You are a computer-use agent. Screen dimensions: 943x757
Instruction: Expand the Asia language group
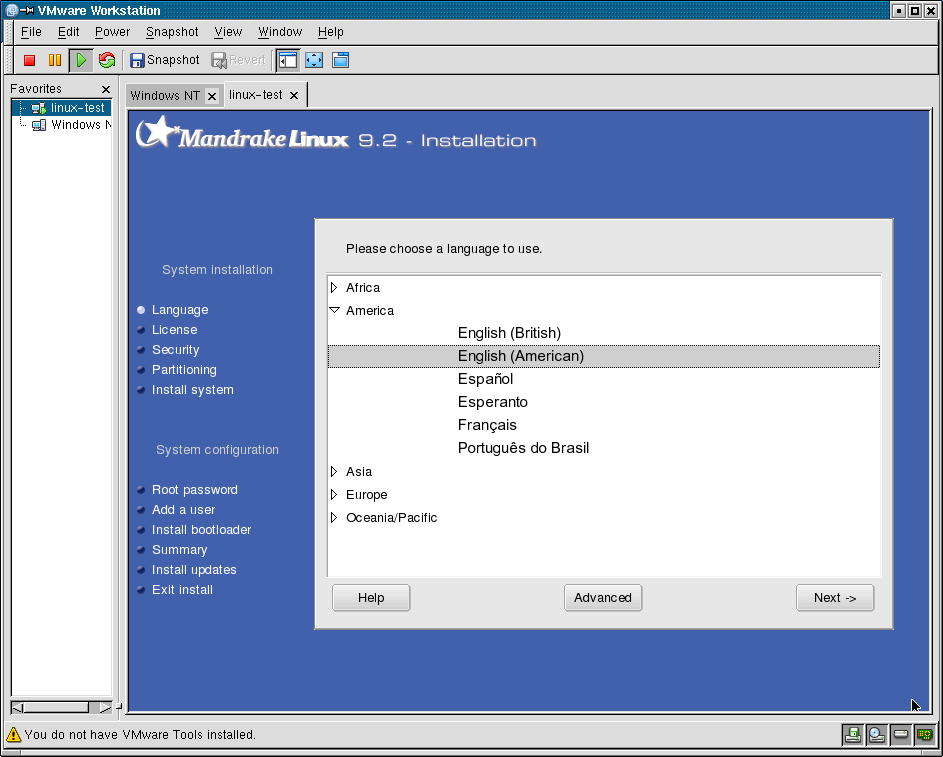click(334, 471)
